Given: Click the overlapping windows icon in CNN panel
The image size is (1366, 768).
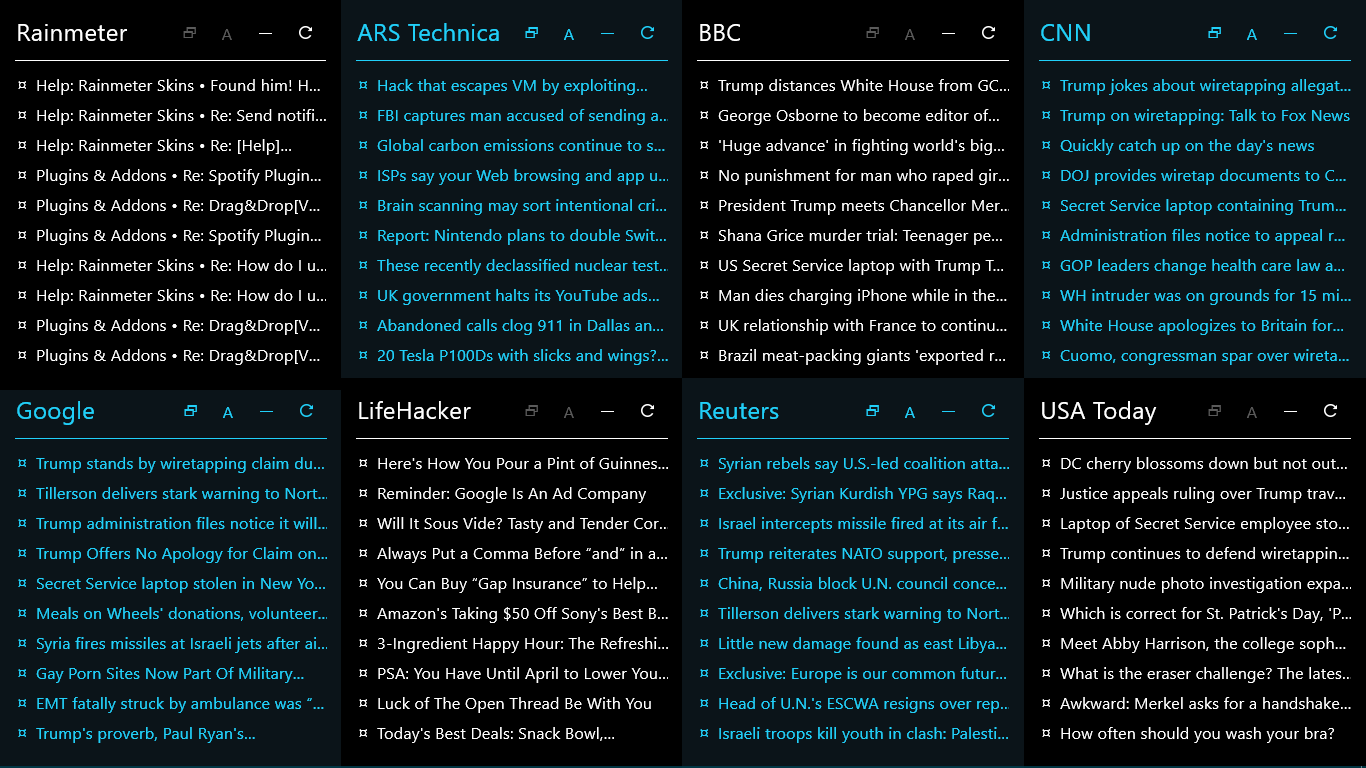Looking at the screenshot, I should tap(1215, 33).
